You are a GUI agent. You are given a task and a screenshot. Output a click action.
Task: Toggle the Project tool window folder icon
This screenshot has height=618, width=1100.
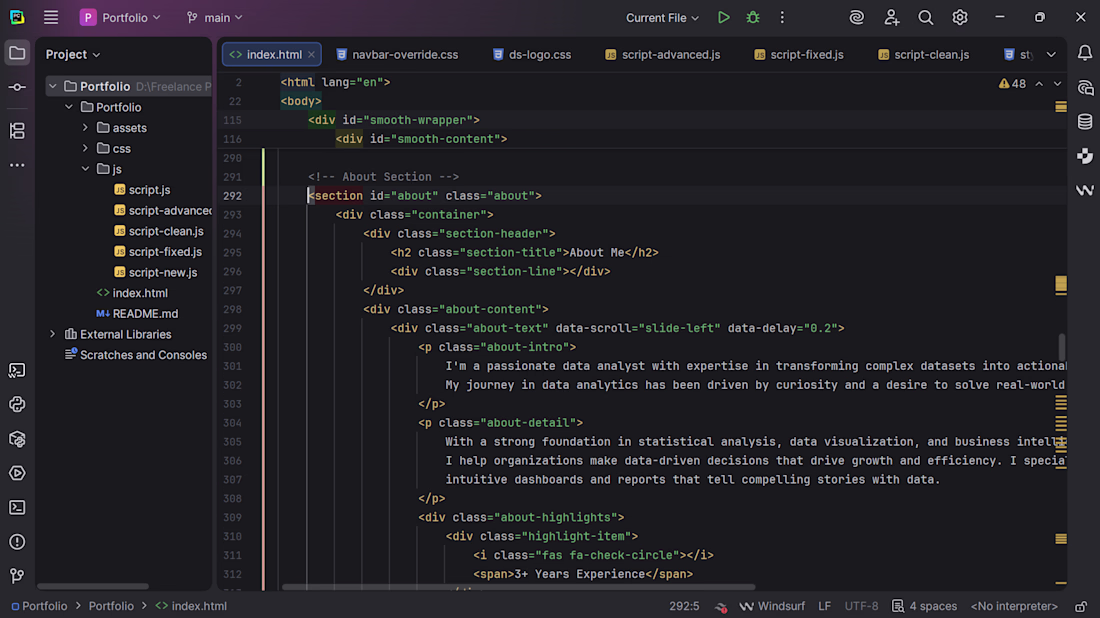pyautogui.click(x=17, y=54)
